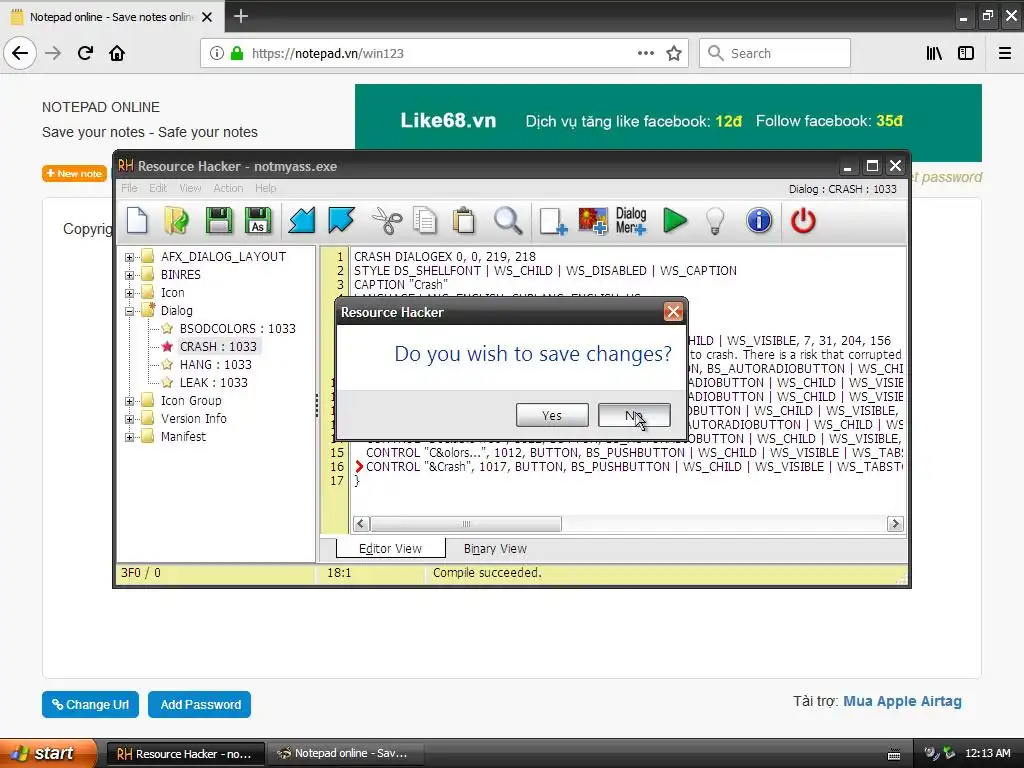Close the Notepad online tab
This screenshot has width=1024, height=768.
tap(207, 17)
